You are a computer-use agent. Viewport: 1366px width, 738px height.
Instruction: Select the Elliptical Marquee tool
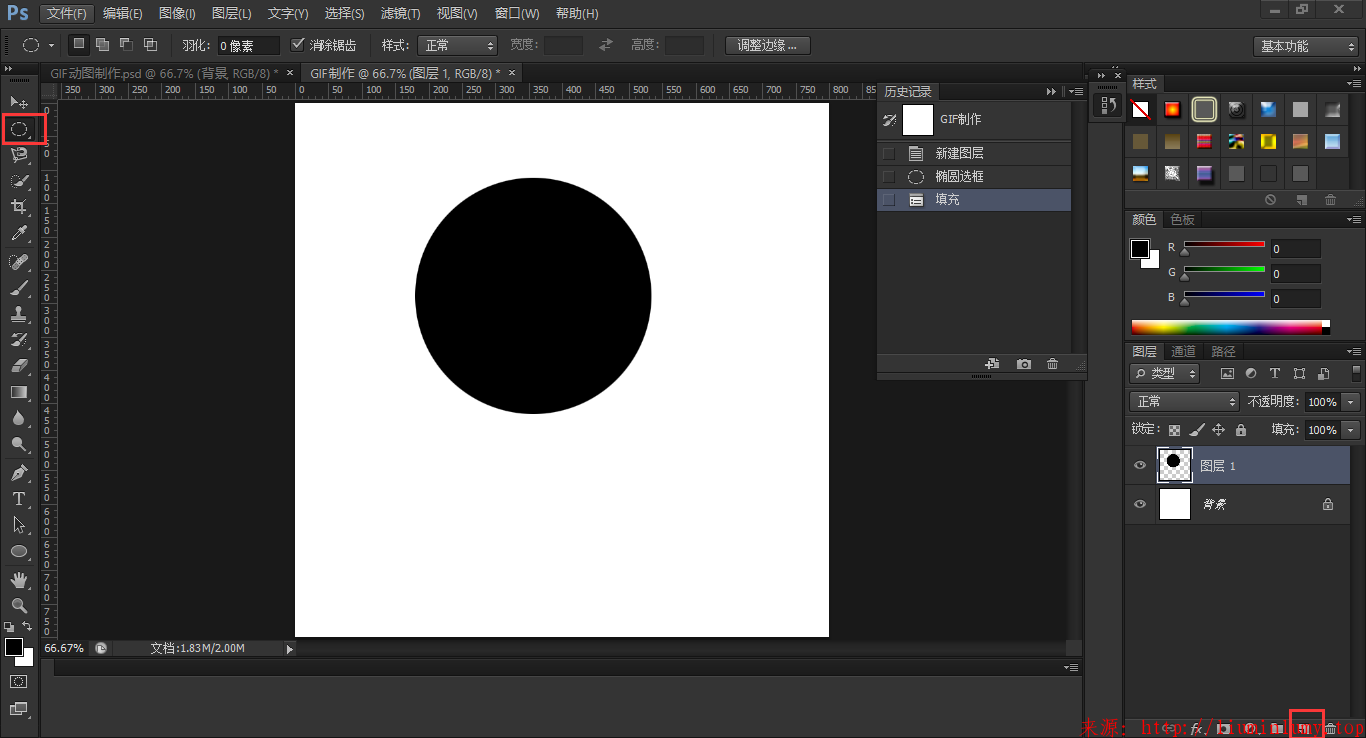[x=19, y=128]
